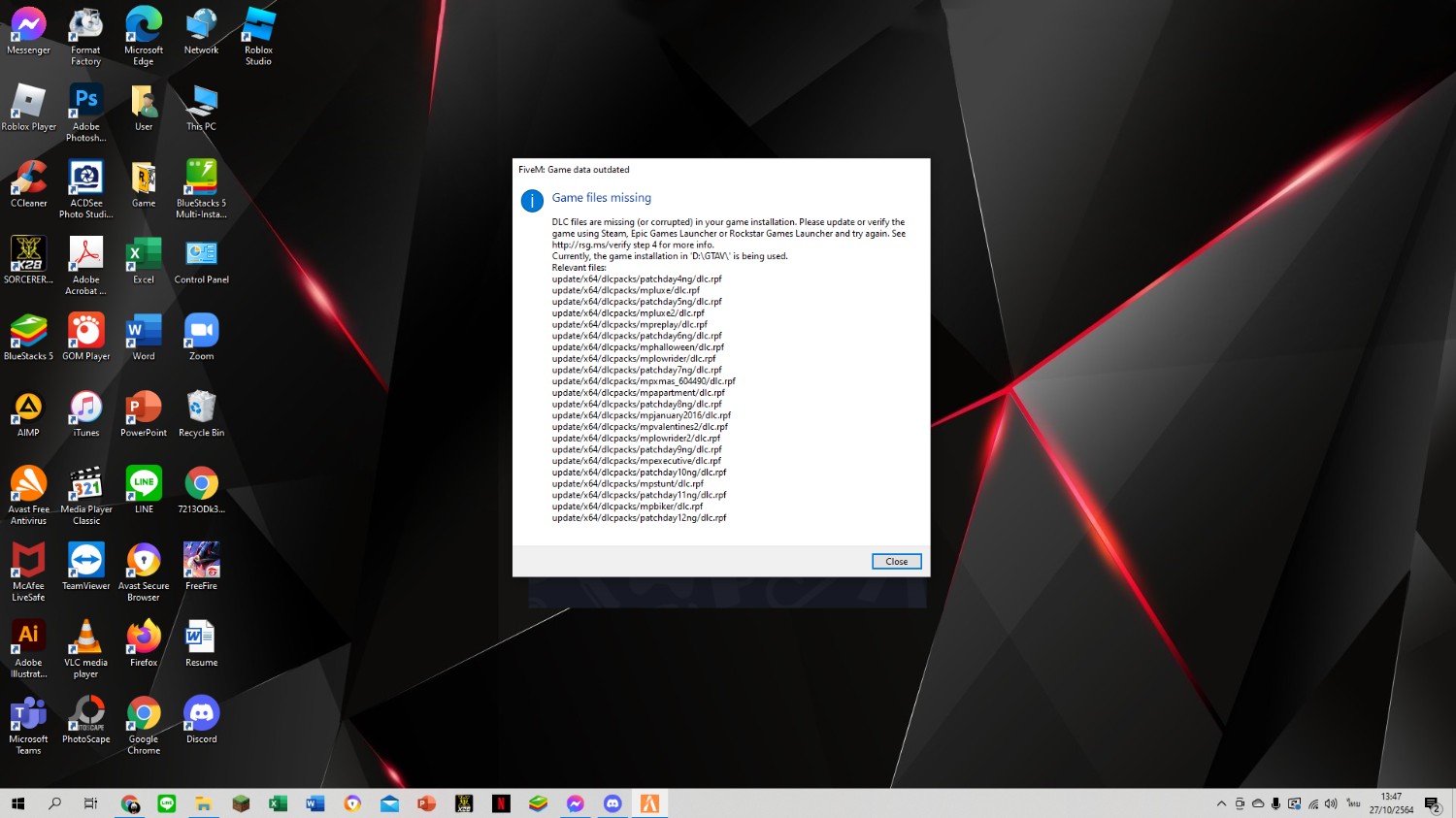Select the FreeFire desktop shortcut

pos(201,569)
